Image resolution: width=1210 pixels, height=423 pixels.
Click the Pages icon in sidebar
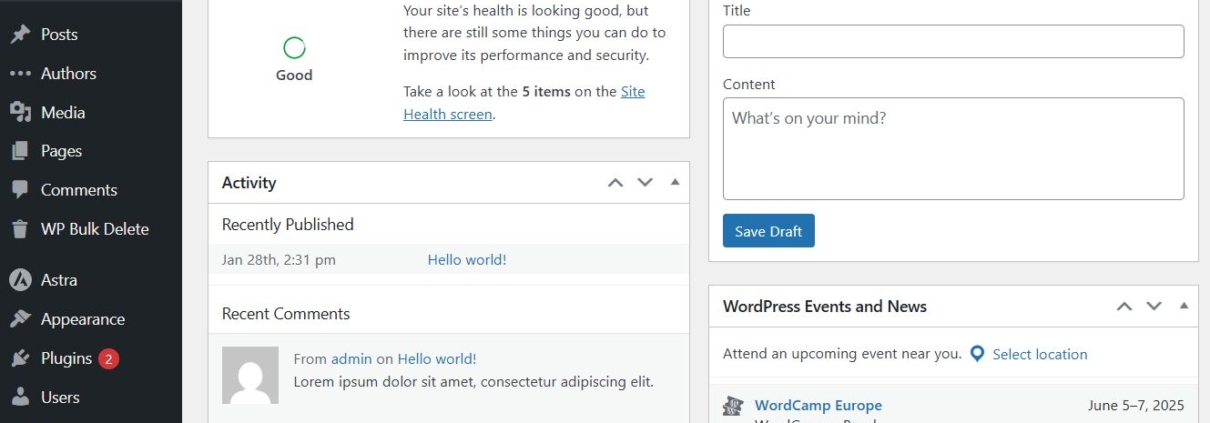[20, 152]
